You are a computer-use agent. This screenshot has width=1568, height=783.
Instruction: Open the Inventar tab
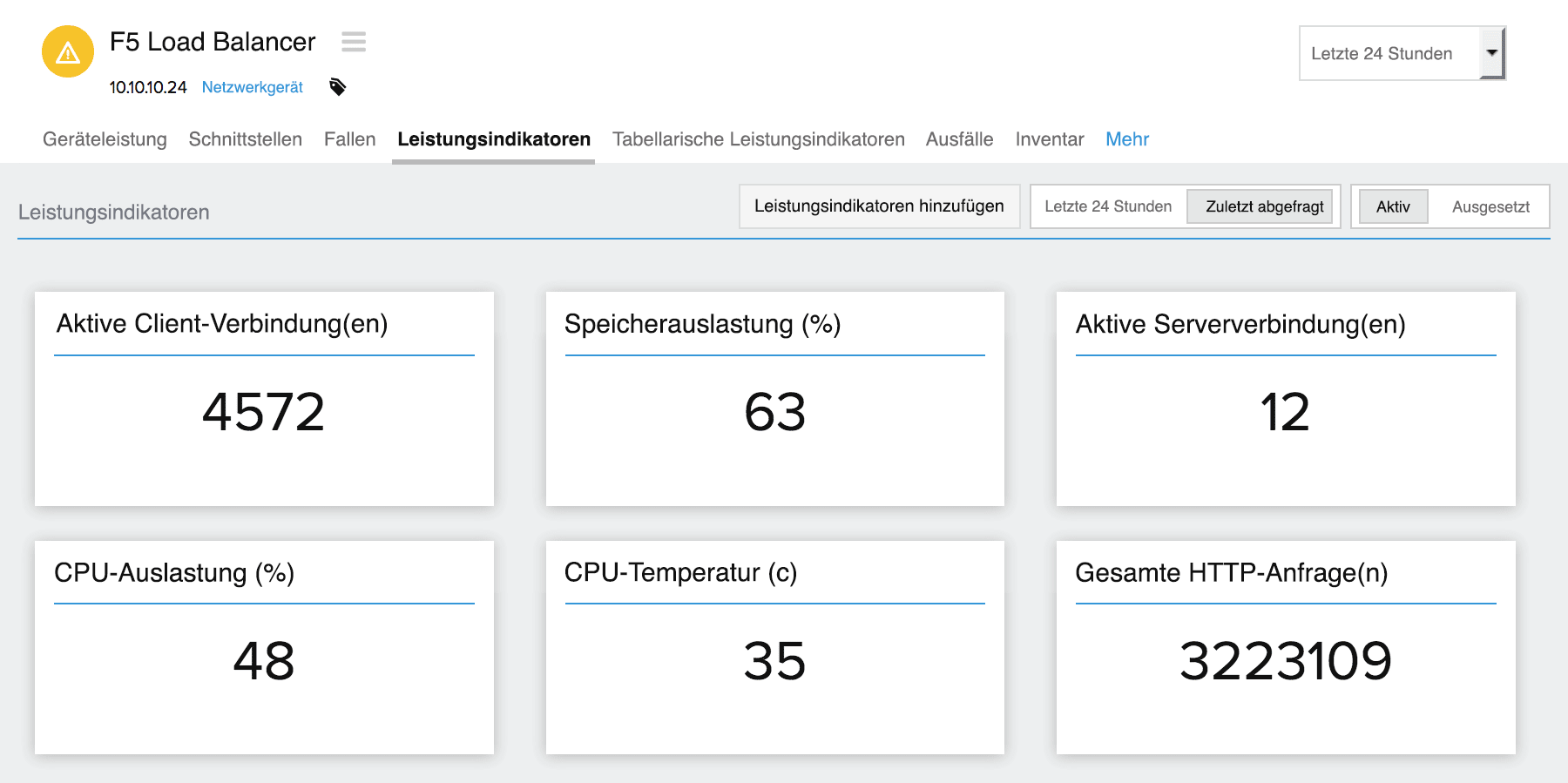pos(1050,139)
